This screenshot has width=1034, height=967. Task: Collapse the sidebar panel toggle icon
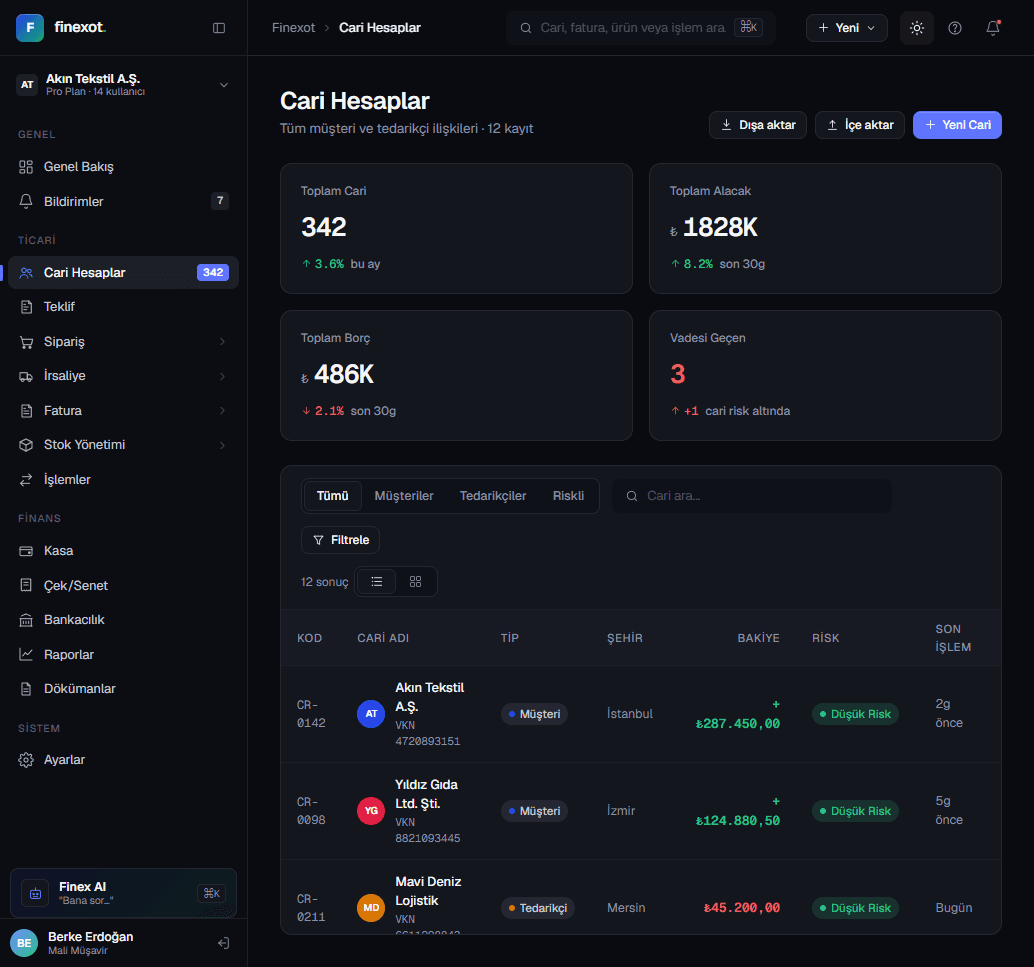[219, 28]
